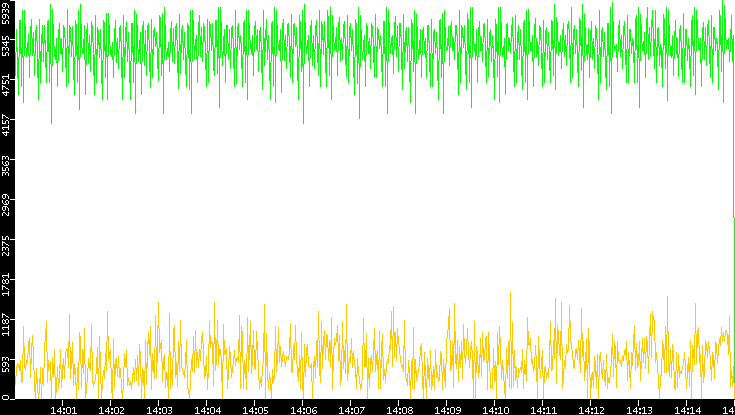Select the 14:10 time axis label

click(x=495, y=410)
